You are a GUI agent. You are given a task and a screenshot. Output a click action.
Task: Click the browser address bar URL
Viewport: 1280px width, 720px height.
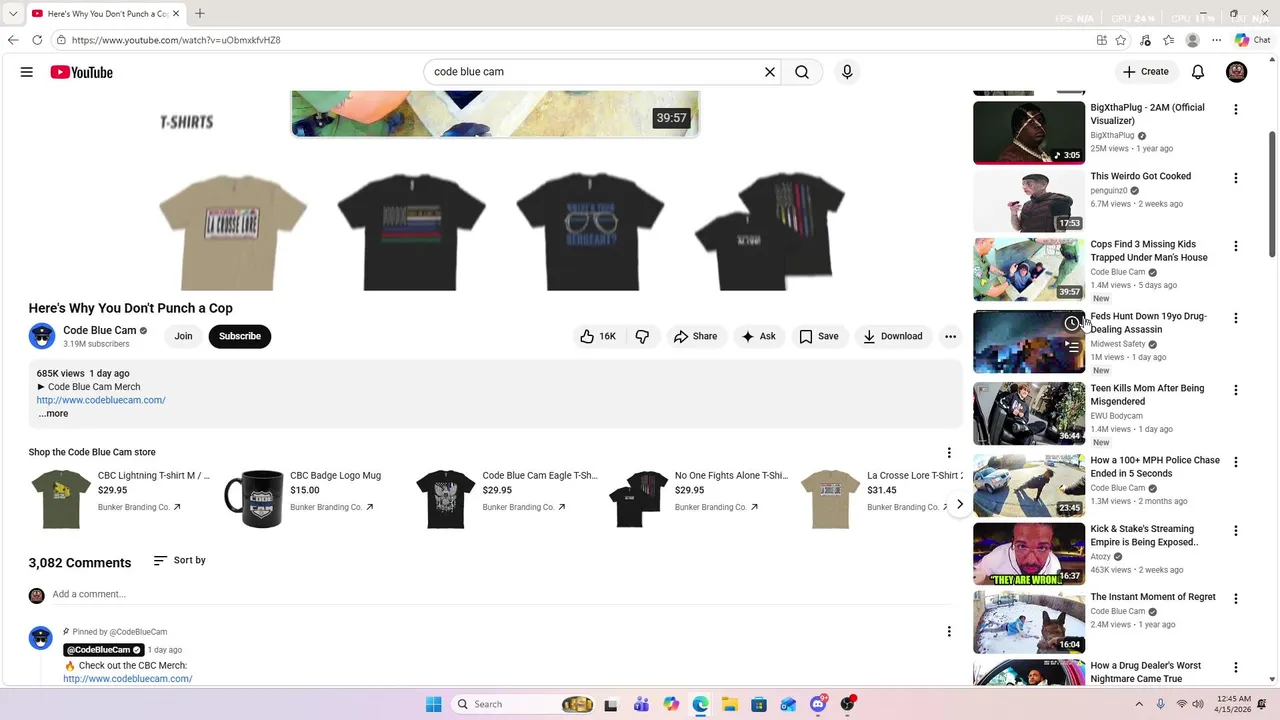176,40
